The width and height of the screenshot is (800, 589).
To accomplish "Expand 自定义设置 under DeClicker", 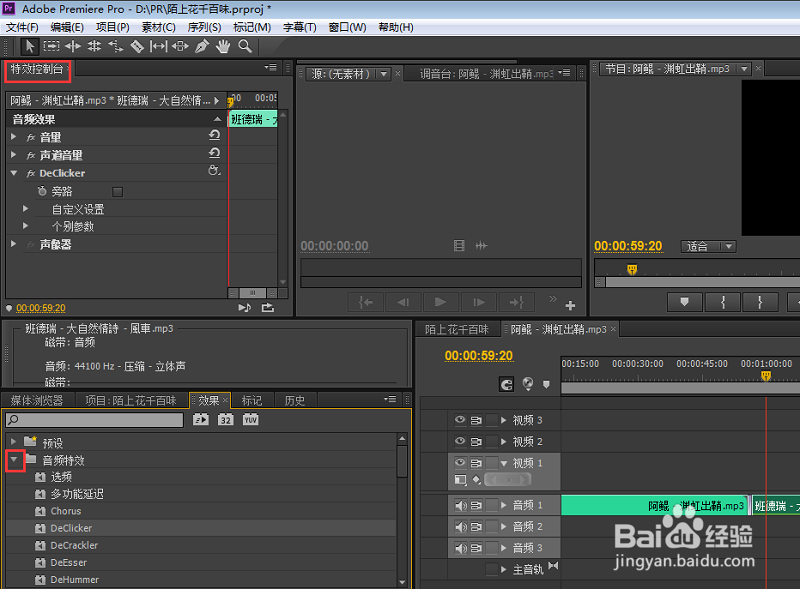I will [25, 209].
